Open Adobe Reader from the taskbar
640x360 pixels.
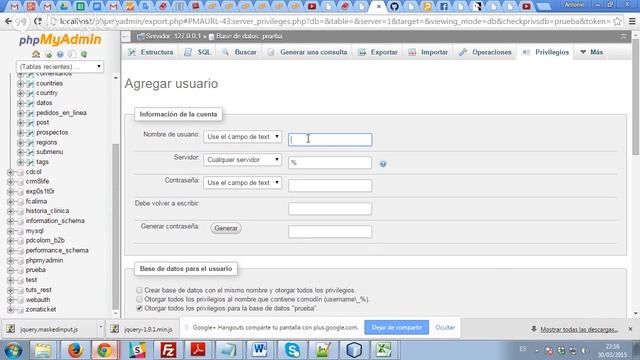[x=198, y=350]
